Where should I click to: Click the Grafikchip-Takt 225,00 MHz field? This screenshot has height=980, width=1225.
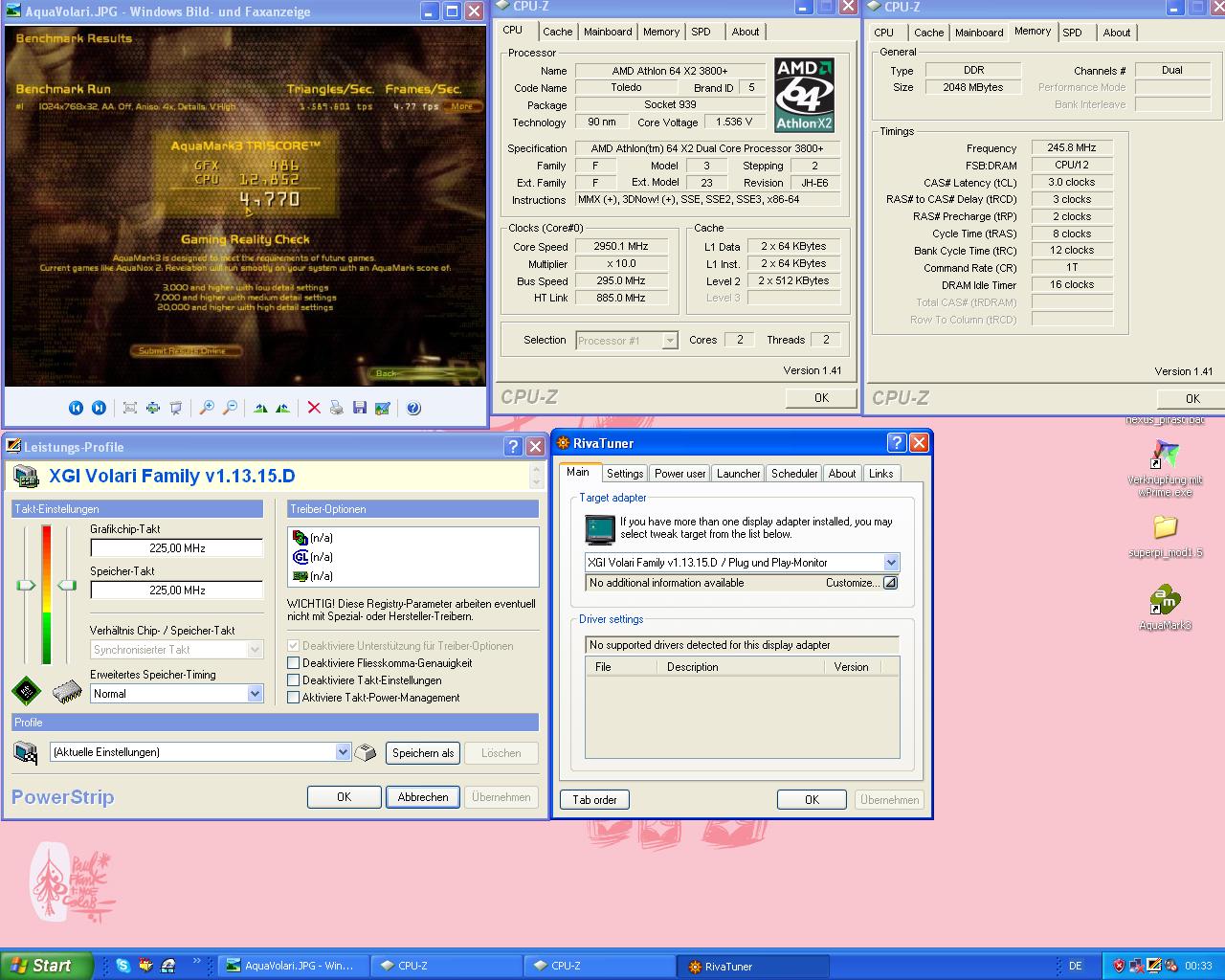click(x=177, y=548)
